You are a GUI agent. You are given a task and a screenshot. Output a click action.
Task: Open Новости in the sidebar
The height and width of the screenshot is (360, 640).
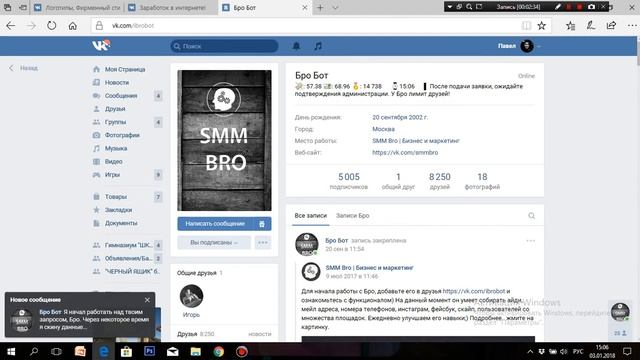pyautogui.click(x=117, y=82)
